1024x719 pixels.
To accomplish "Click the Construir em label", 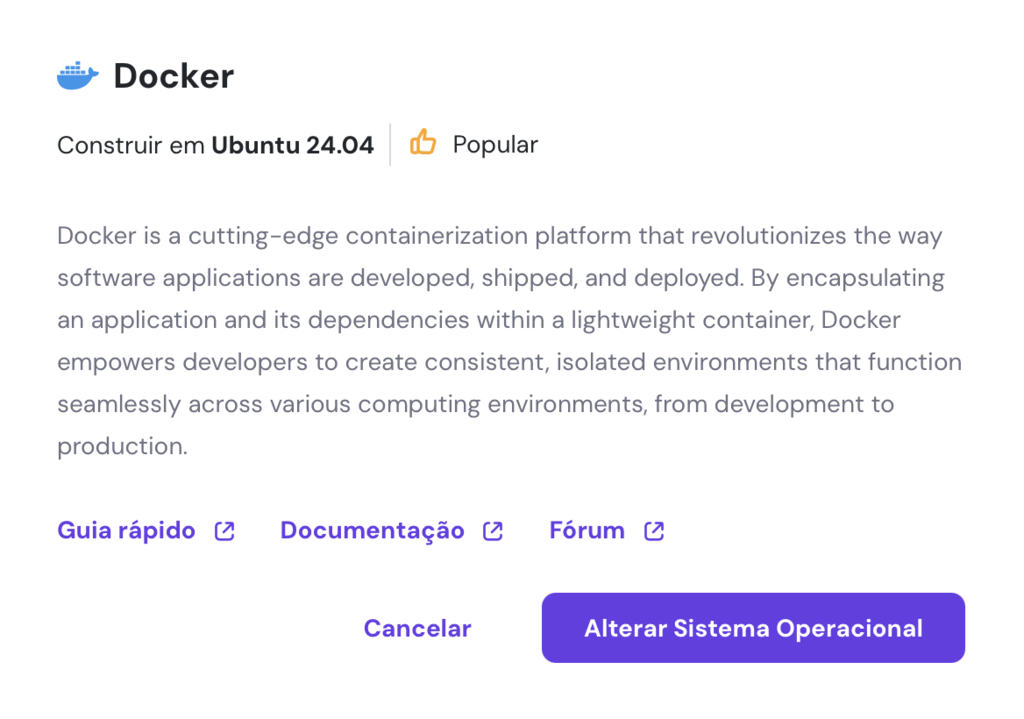I will (x=130, y=144).
